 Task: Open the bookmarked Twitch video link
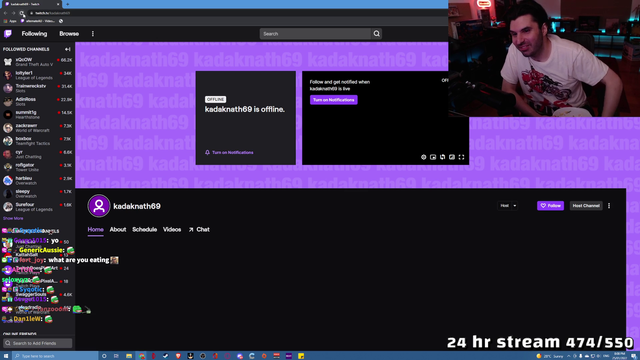point(38,21)
